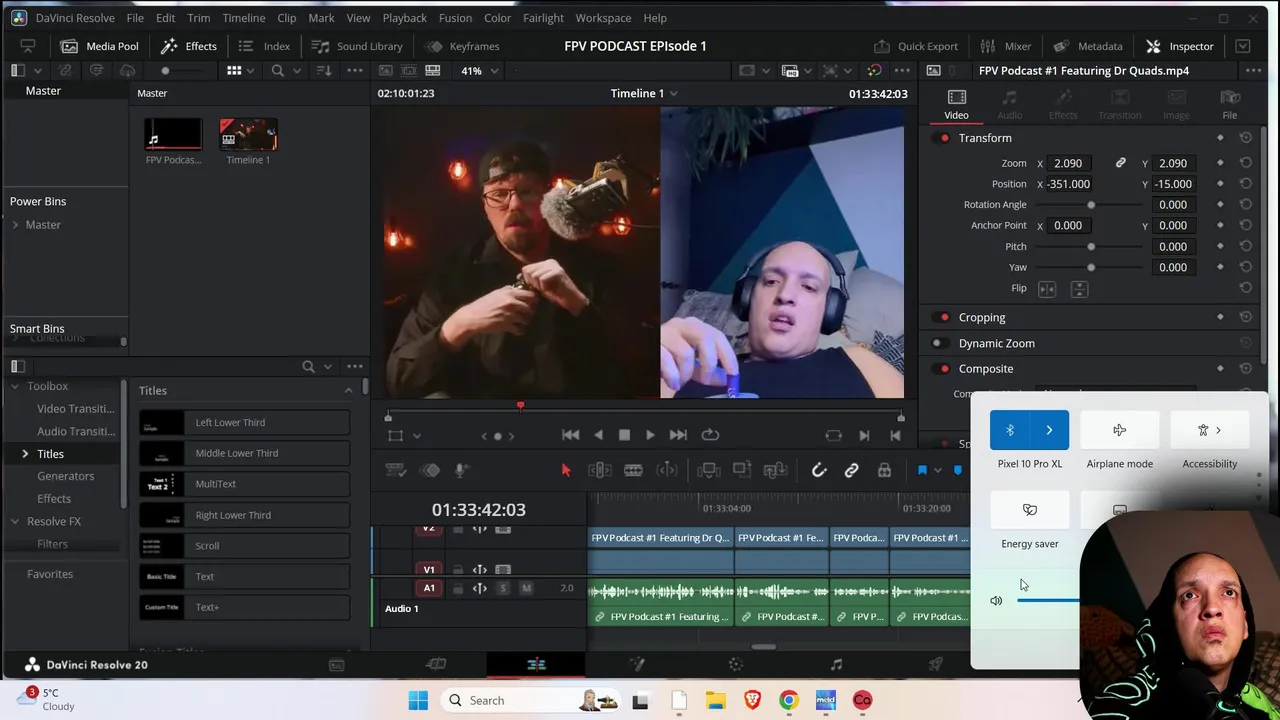This screenshot has height=720, width=1280.
Task: Go to last frame button
Action: point(678,435)
